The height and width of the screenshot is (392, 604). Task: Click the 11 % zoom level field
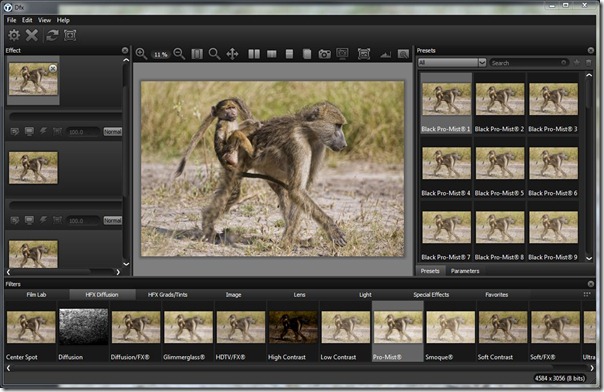(161, 55)
